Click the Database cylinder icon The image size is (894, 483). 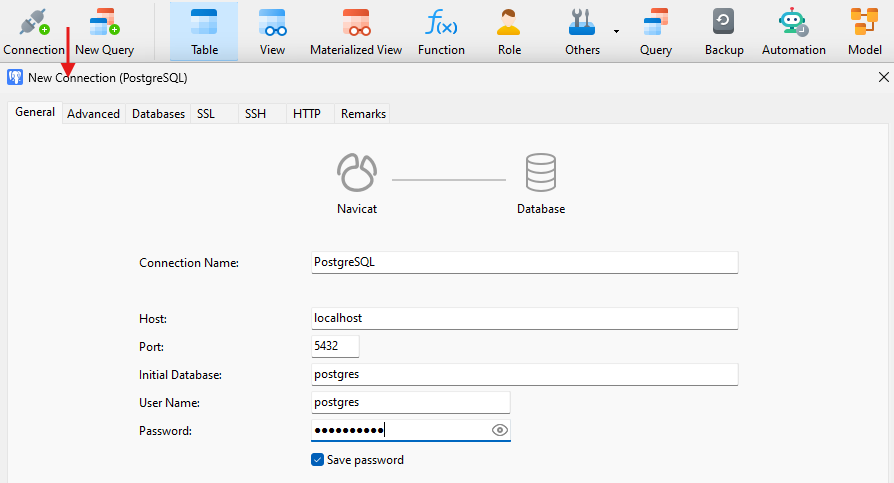pyautogui.click(x=541, y=172)
